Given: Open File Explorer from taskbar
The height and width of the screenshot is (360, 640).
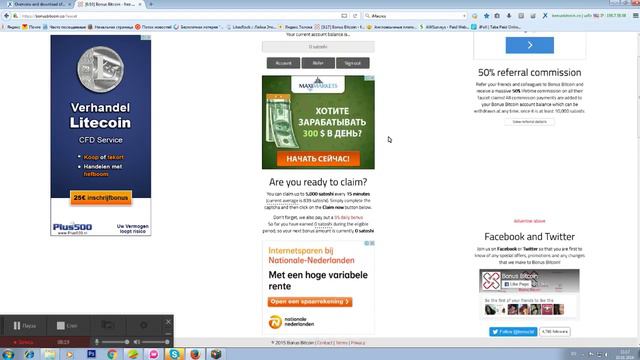Looking at the screenshot, I should coord(50,354).
